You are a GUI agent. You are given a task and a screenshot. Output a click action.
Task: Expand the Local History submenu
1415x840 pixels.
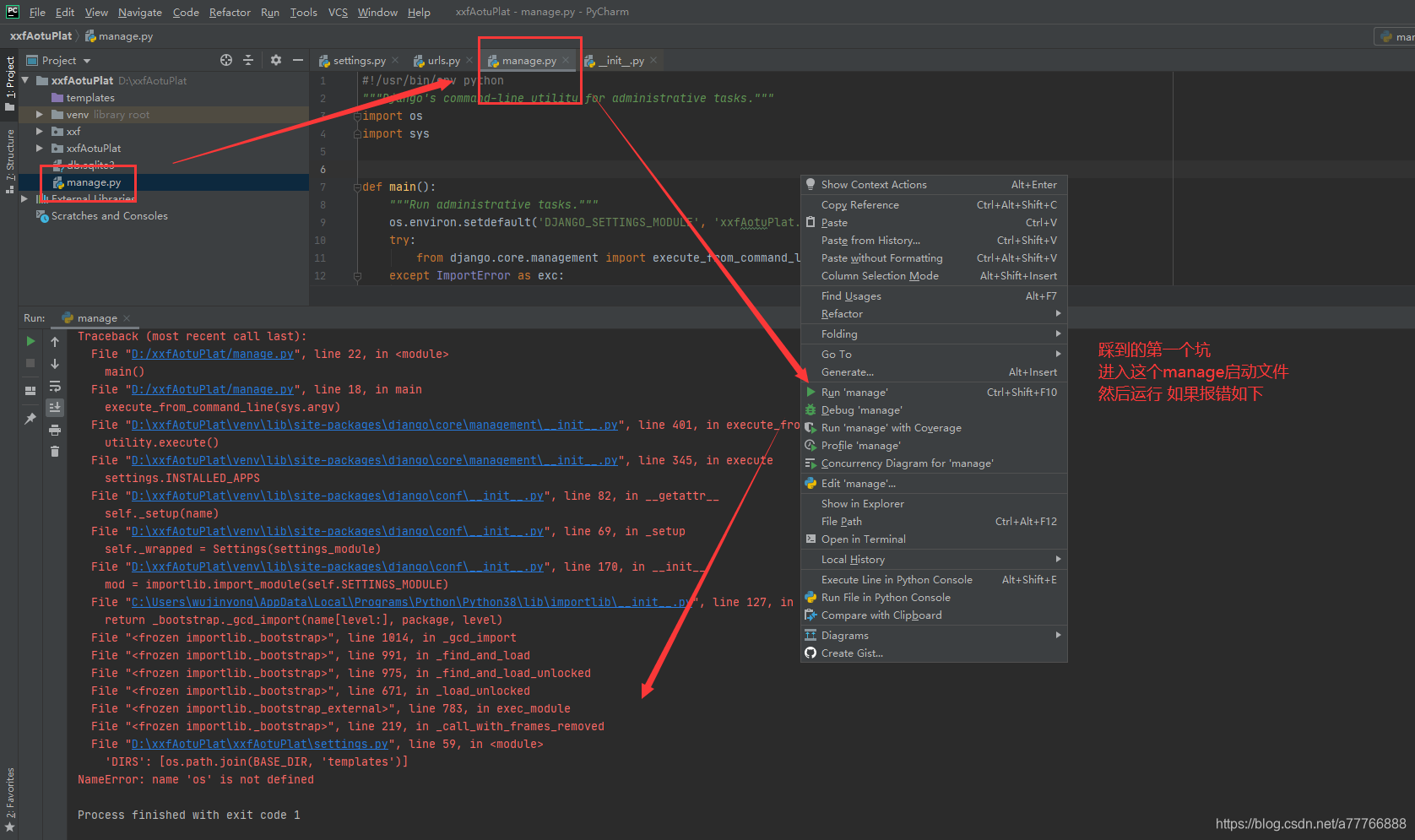click(934, 560)
